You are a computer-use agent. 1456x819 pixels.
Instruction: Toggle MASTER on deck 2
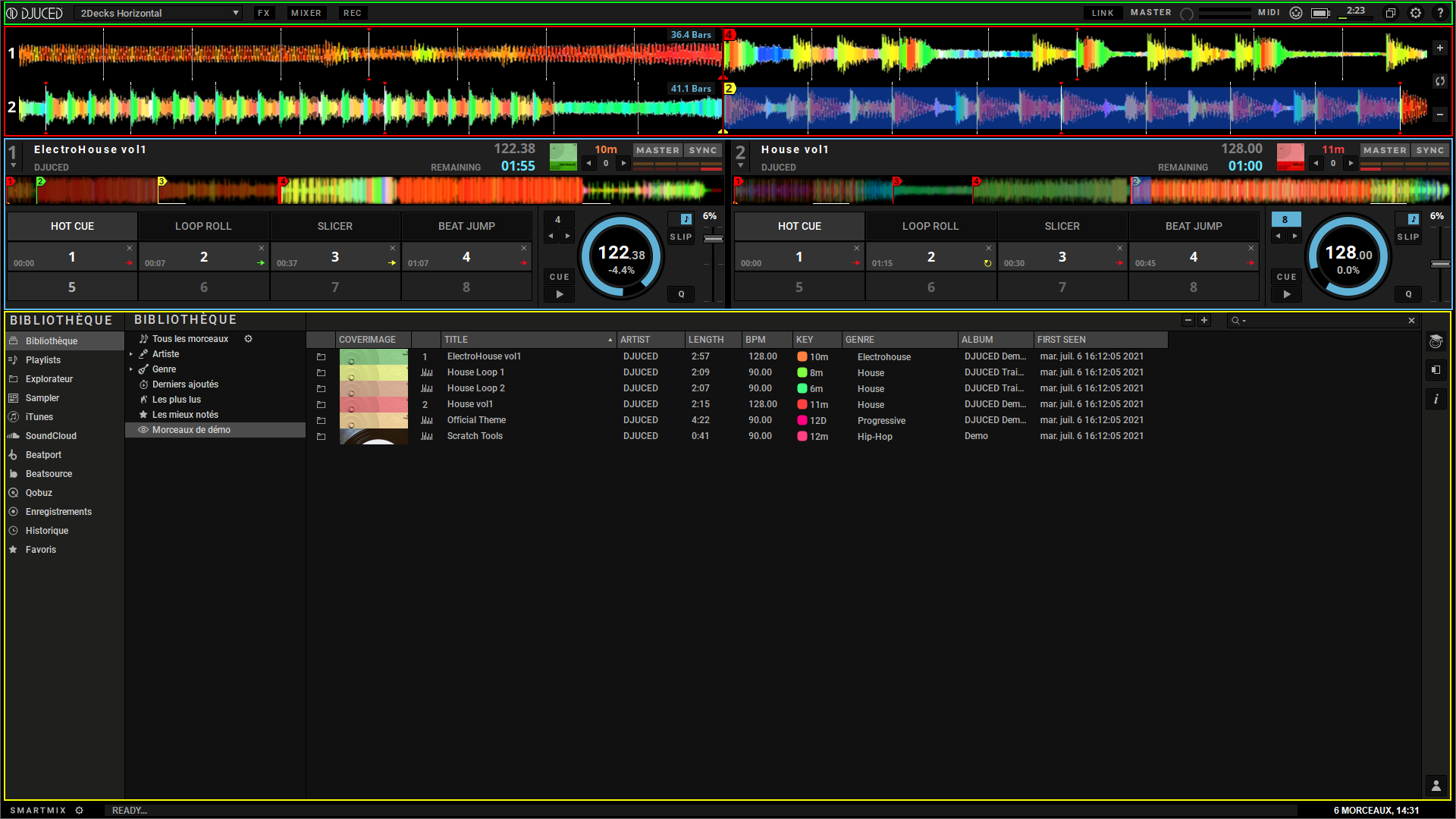pyautogui.click(x=1384, y=150)
